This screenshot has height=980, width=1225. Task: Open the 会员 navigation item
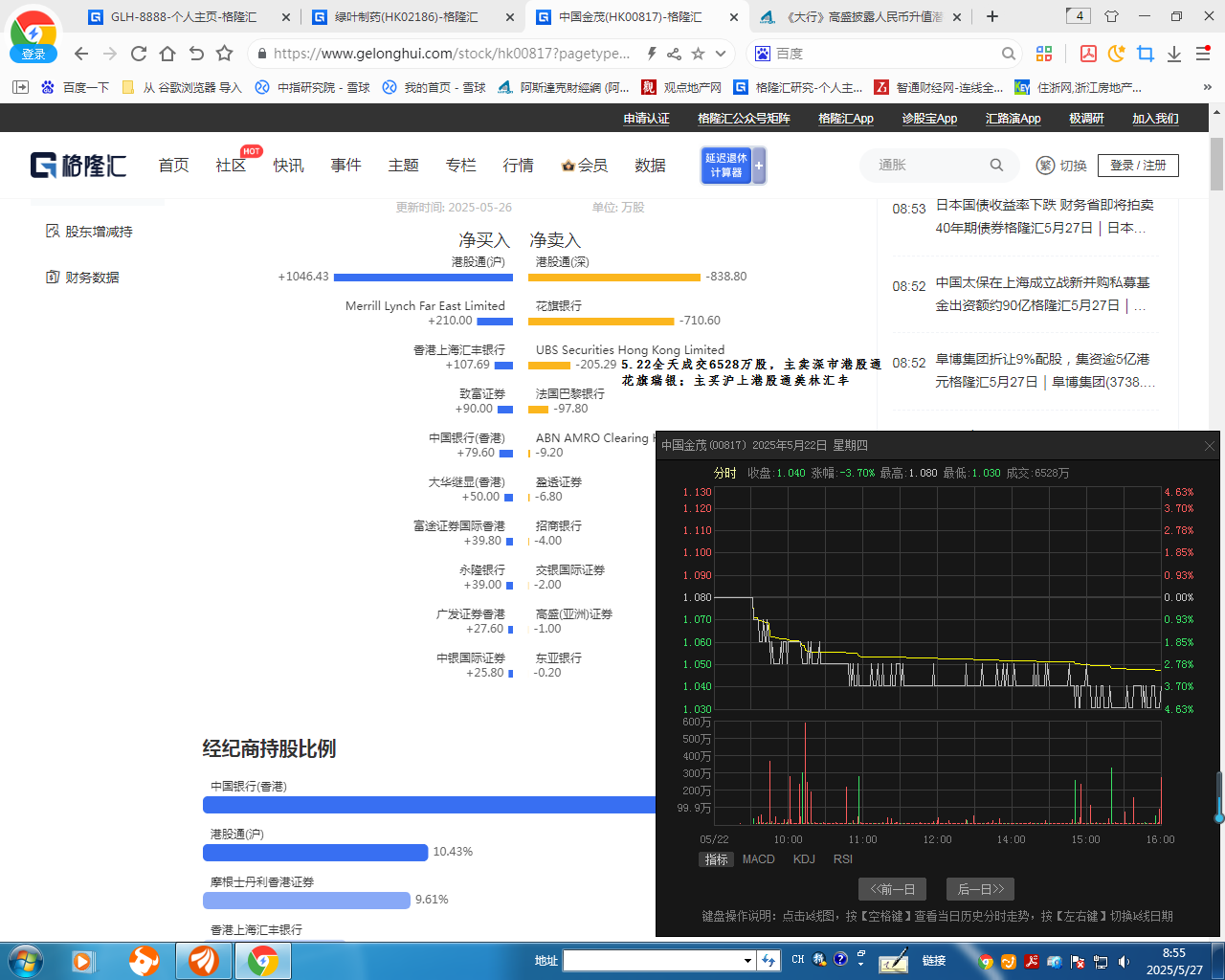pos(585,165)
